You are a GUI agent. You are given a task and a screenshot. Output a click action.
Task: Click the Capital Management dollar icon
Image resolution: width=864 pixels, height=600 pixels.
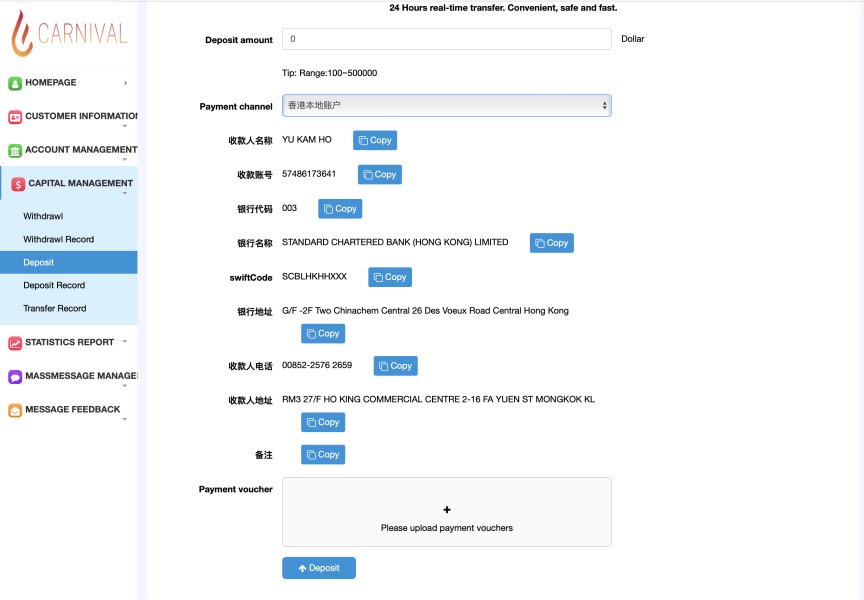click(x=18, y=184)
